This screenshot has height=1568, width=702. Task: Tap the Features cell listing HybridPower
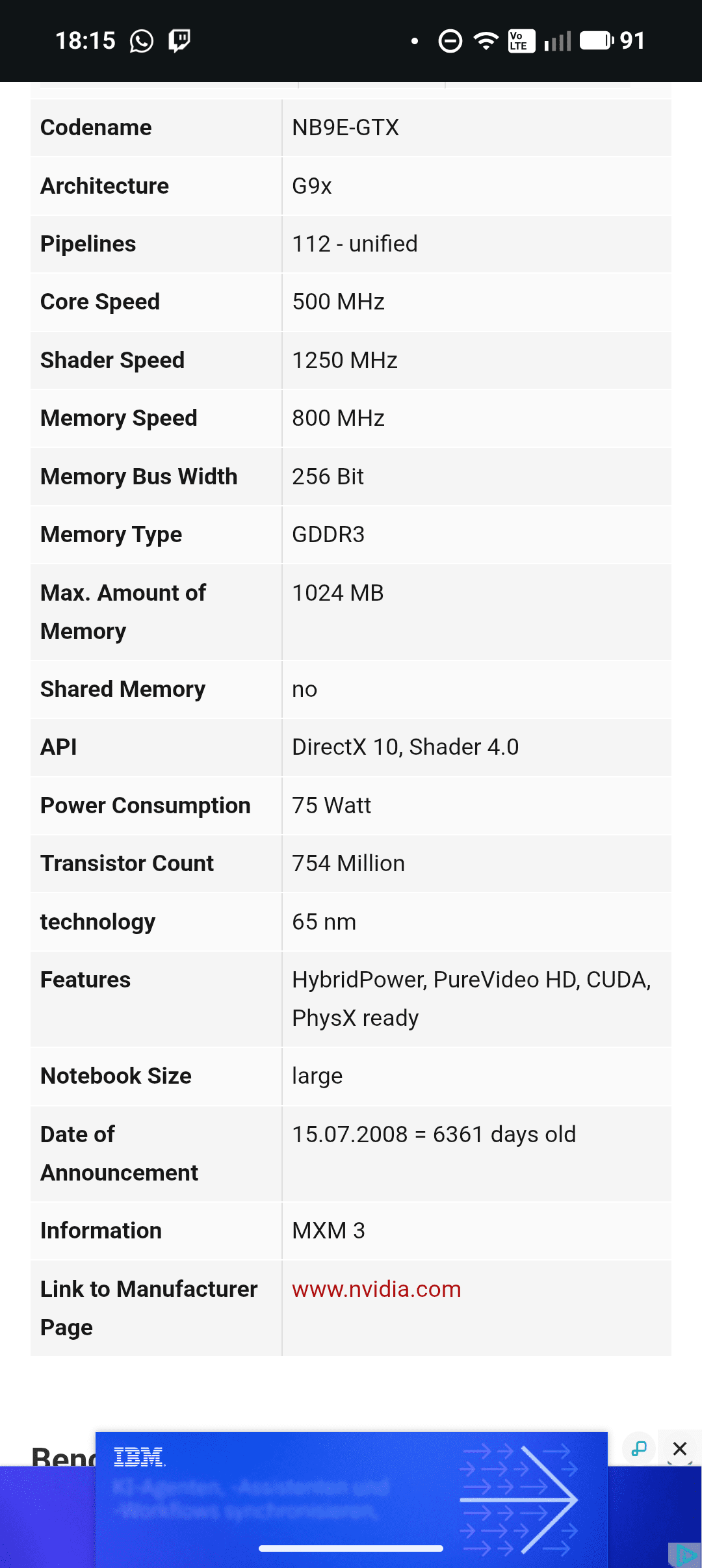[471, 999]
